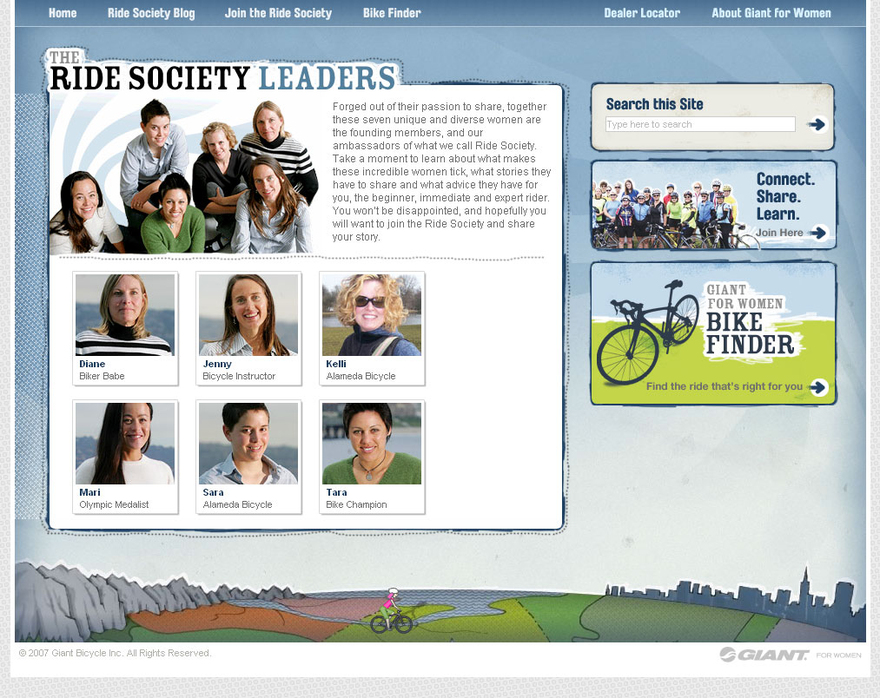Click the pink cyclist illustration
This screenshot has width=880, height=698.
(x=391, y=611)
